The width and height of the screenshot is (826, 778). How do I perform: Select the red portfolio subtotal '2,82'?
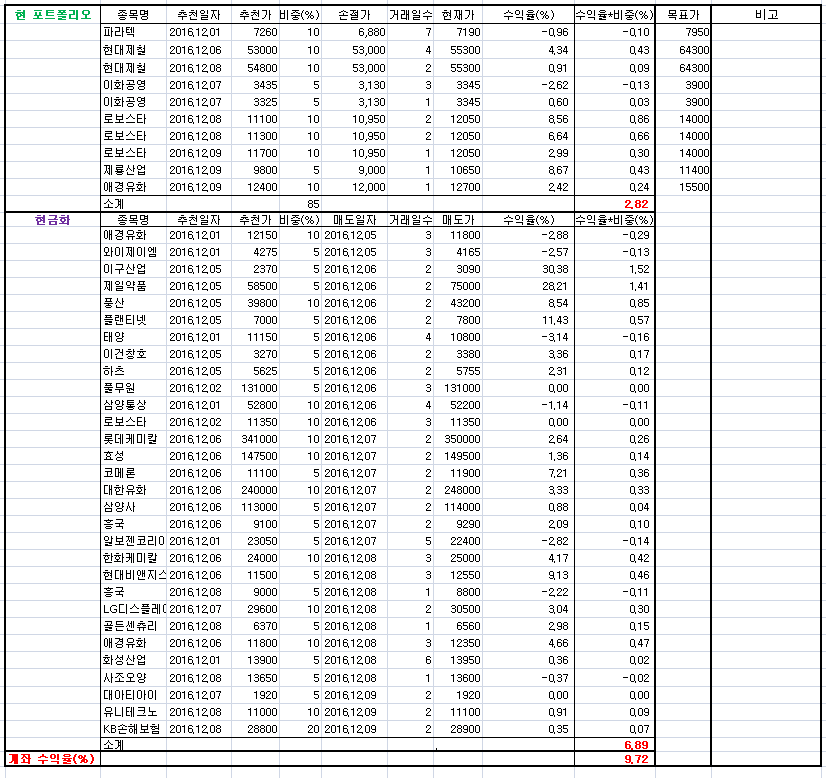[636, 204]
